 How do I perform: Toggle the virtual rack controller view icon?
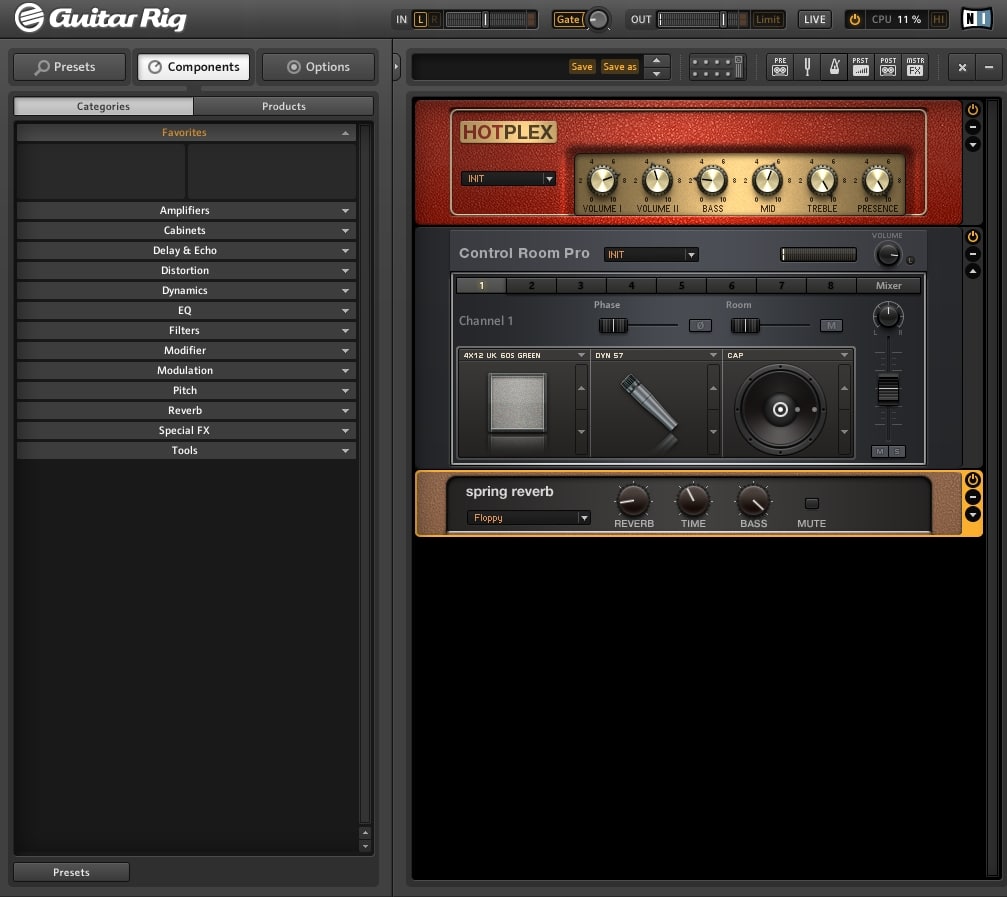(717, 67)
